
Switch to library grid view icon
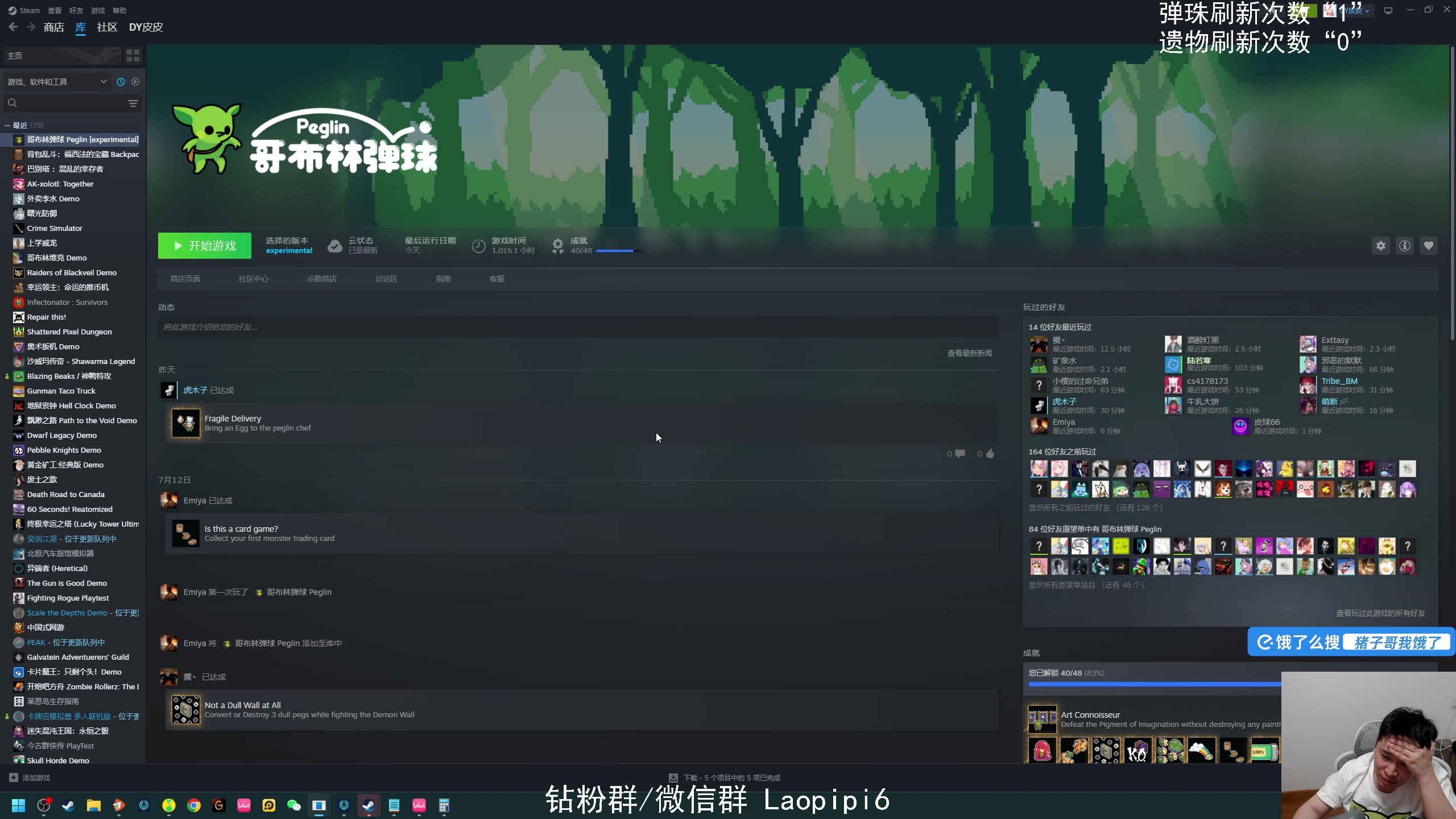(133, 55)
